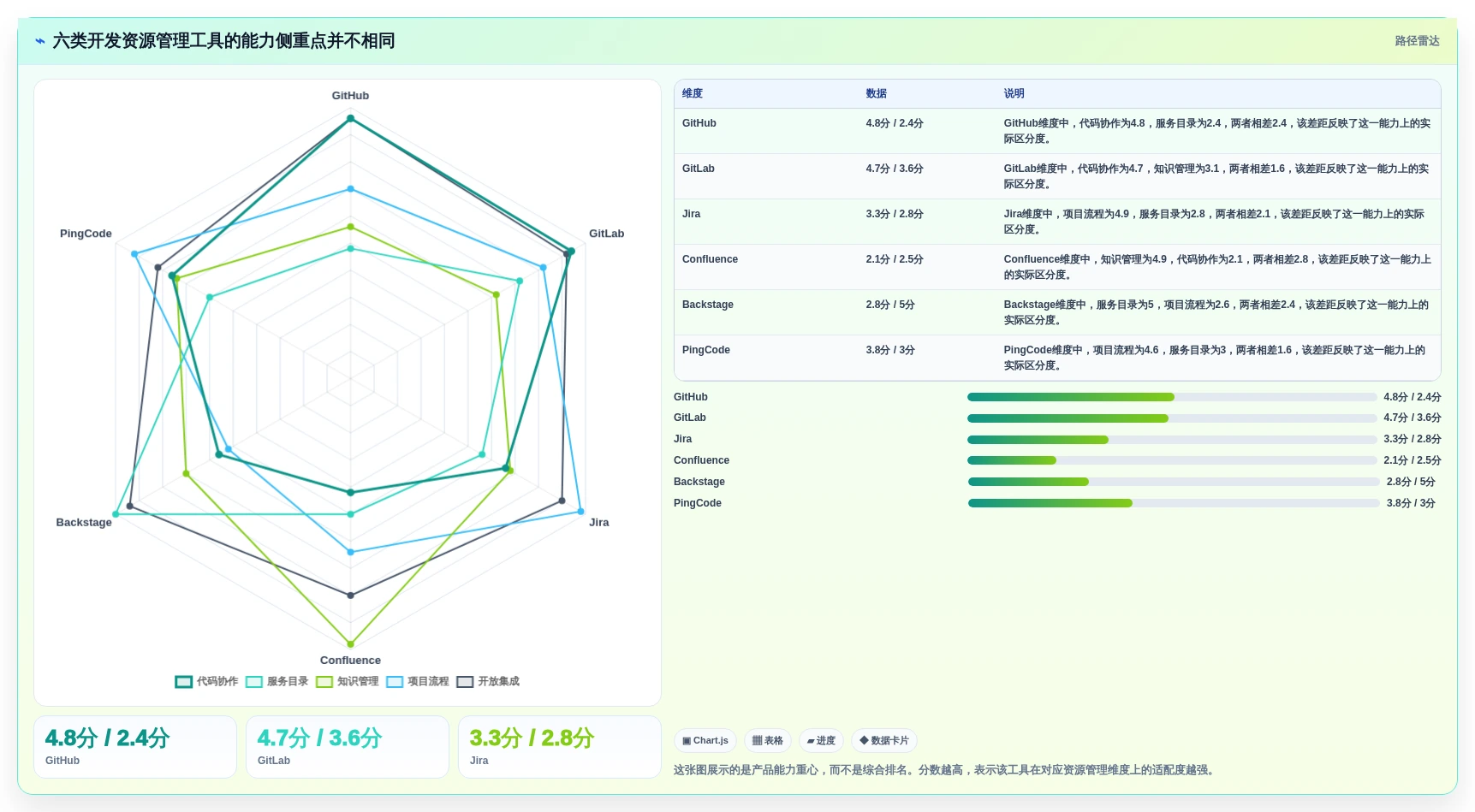1475x812 pixels.
Task: Click the GitLab progress bar
Action: click(1172, 418)
